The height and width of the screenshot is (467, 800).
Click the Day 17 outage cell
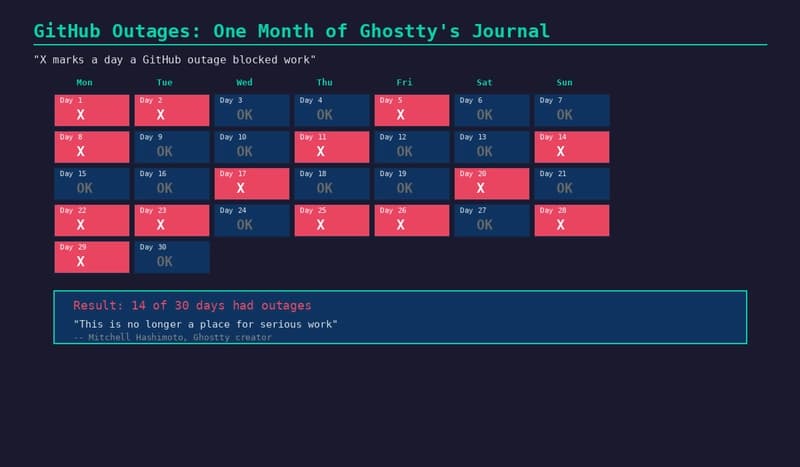[x=252, y=184]
